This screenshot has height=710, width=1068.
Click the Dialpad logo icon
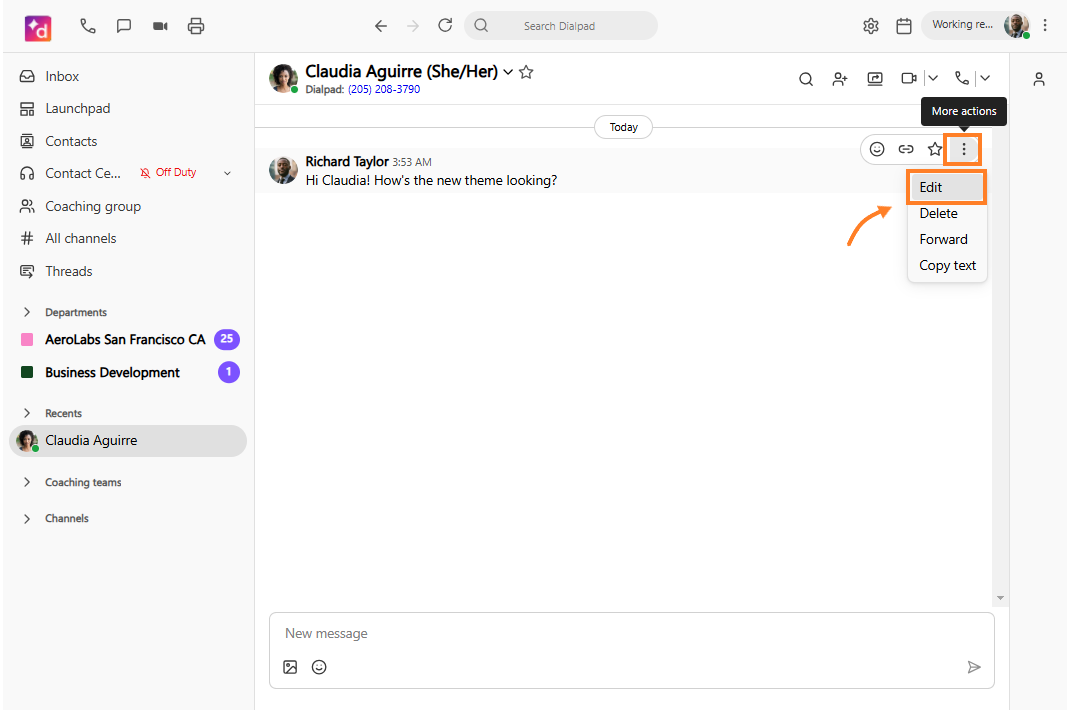(x=38, y=28)
